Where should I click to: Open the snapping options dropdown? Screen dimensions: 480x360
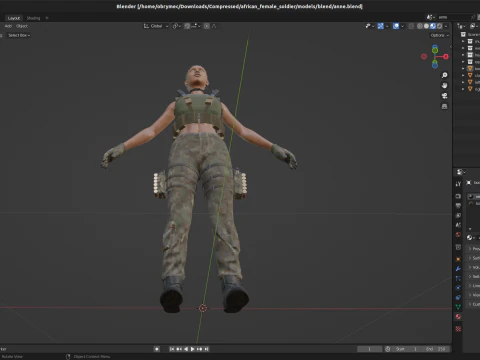click(x=196, y=26)
